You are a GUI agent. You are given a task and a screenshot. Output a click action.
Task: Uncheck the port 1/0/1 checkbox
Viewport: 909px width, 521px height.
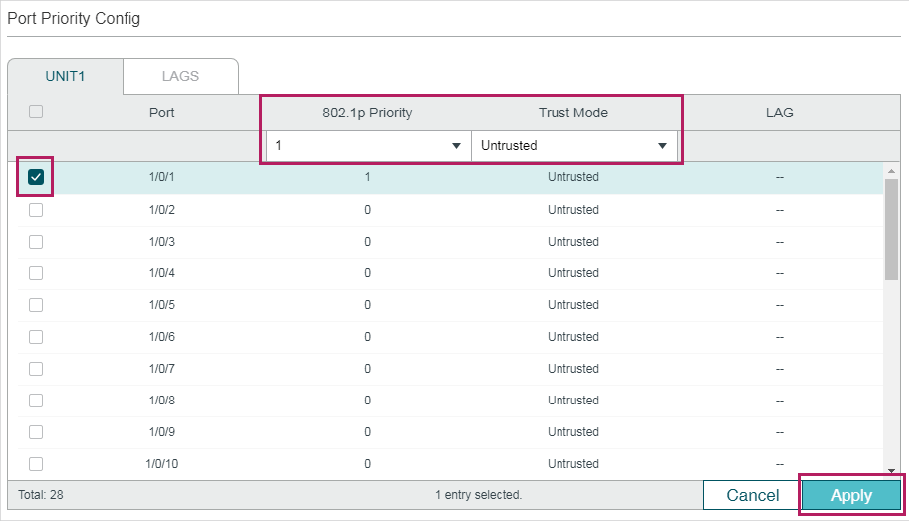(x=36, y=177)
